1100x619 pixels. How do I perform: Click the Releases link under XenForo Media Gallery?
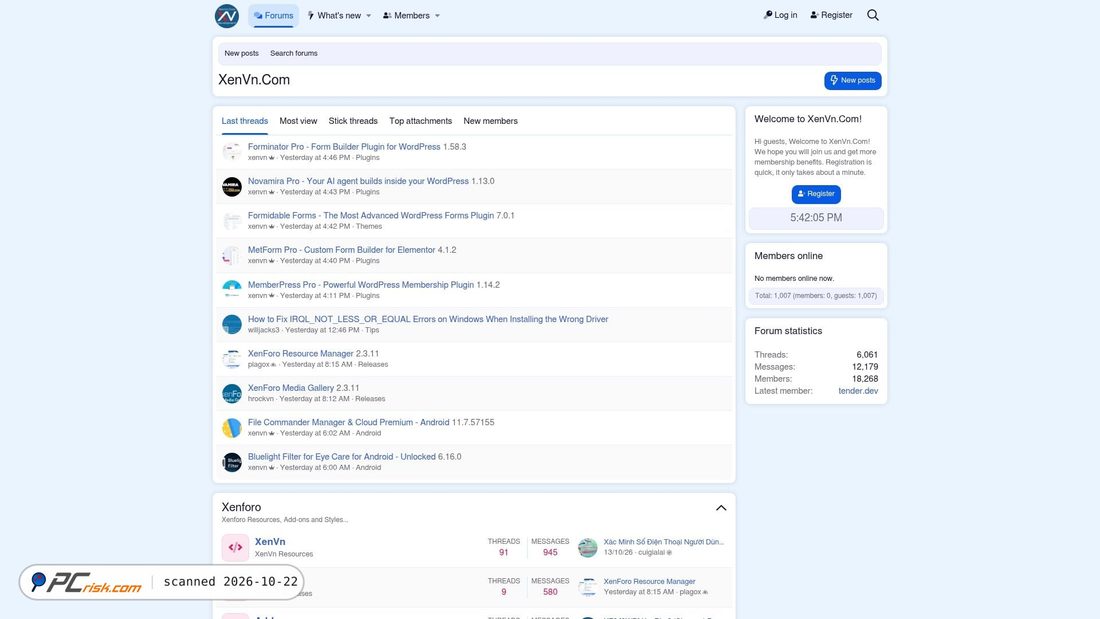coord(370,399)
